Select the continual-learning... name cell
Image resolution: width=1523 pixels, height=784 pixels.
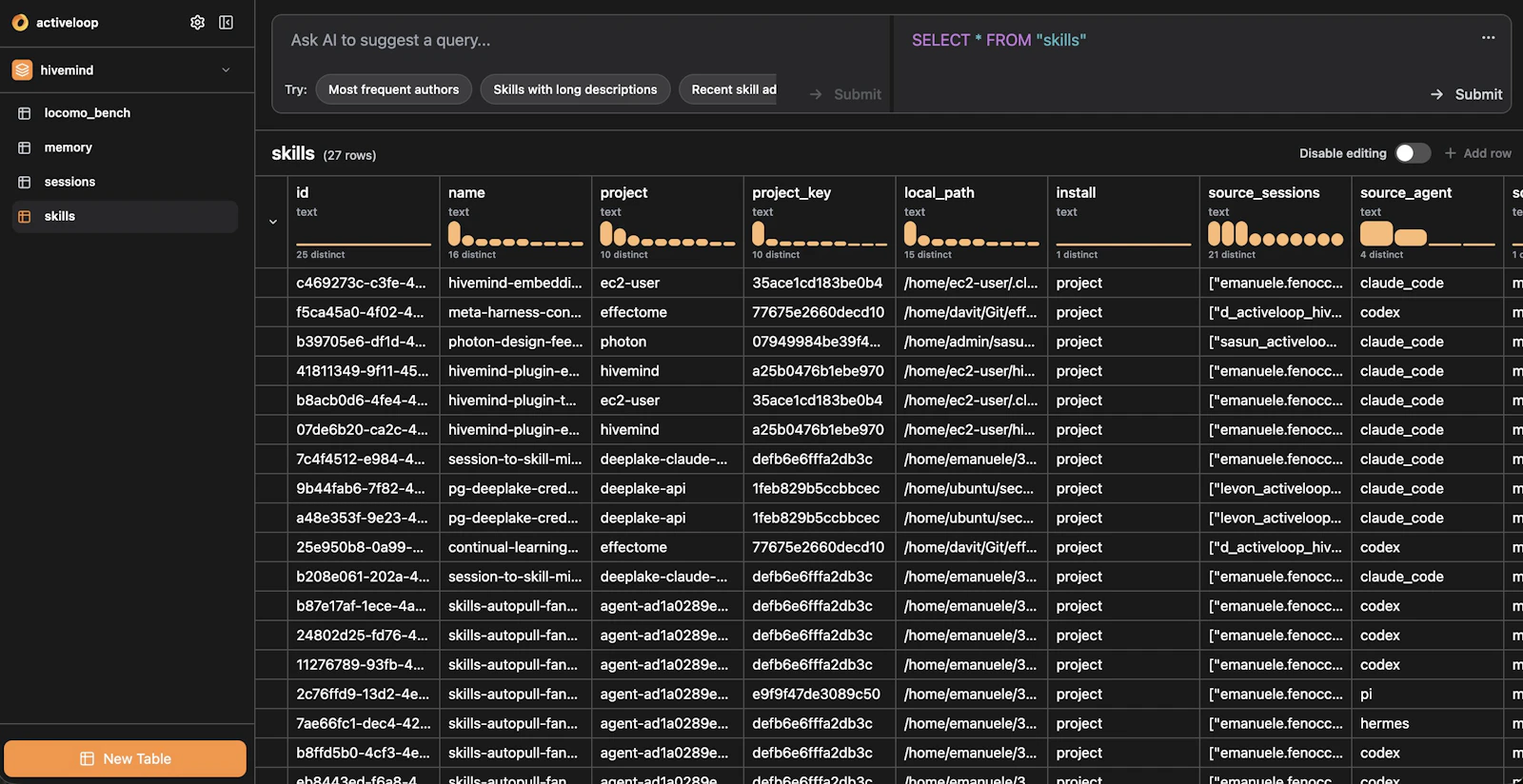(515, 547)
